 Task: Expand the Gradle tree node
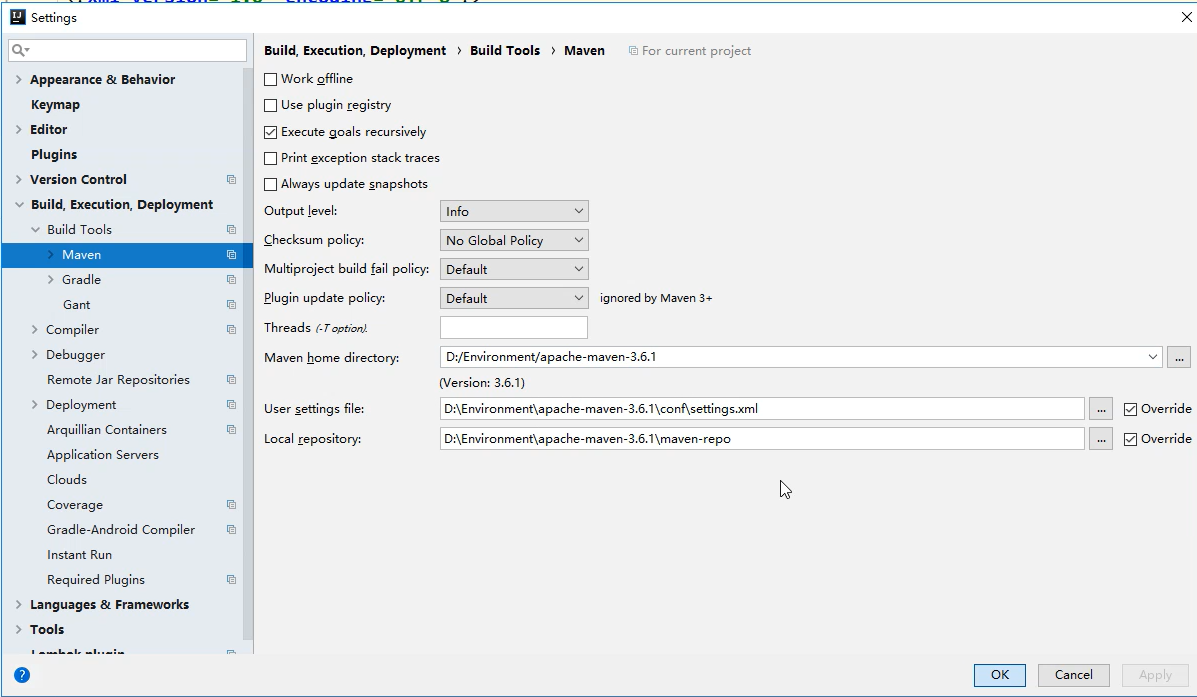click(x=50, y=280)
